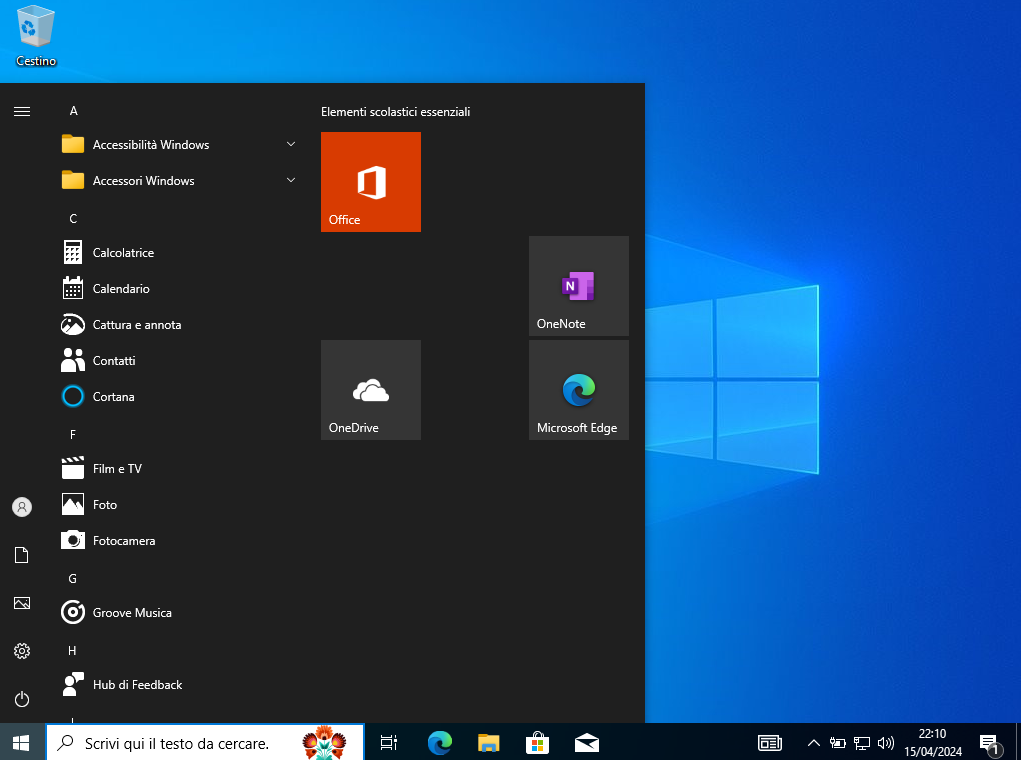Viewport: 1021px width, 760px height.
Task: Open Groove Musica
Action: [179, 613]
